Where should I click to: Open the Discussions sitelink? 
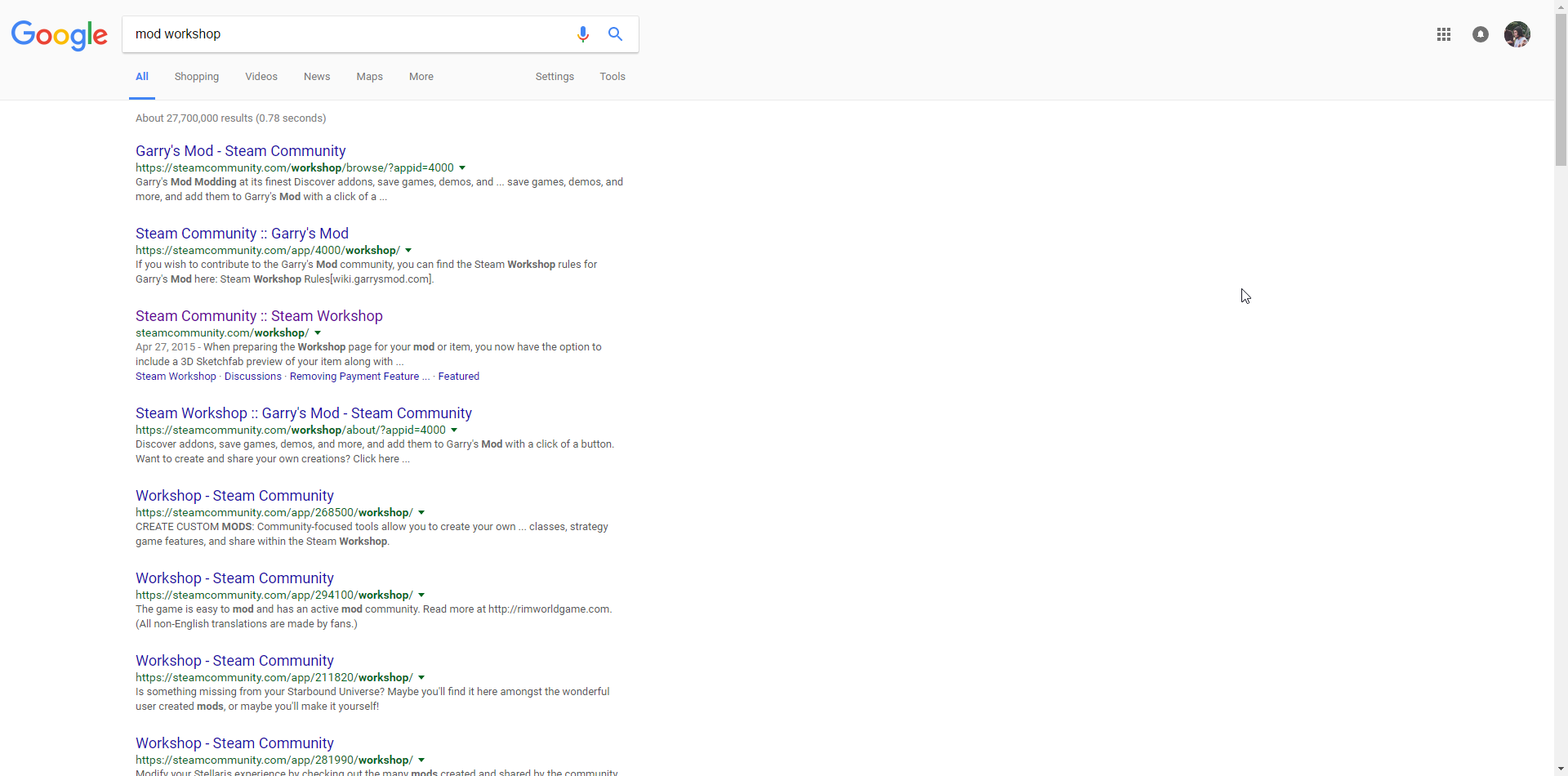pyautogui.click(x=253, y=377)
